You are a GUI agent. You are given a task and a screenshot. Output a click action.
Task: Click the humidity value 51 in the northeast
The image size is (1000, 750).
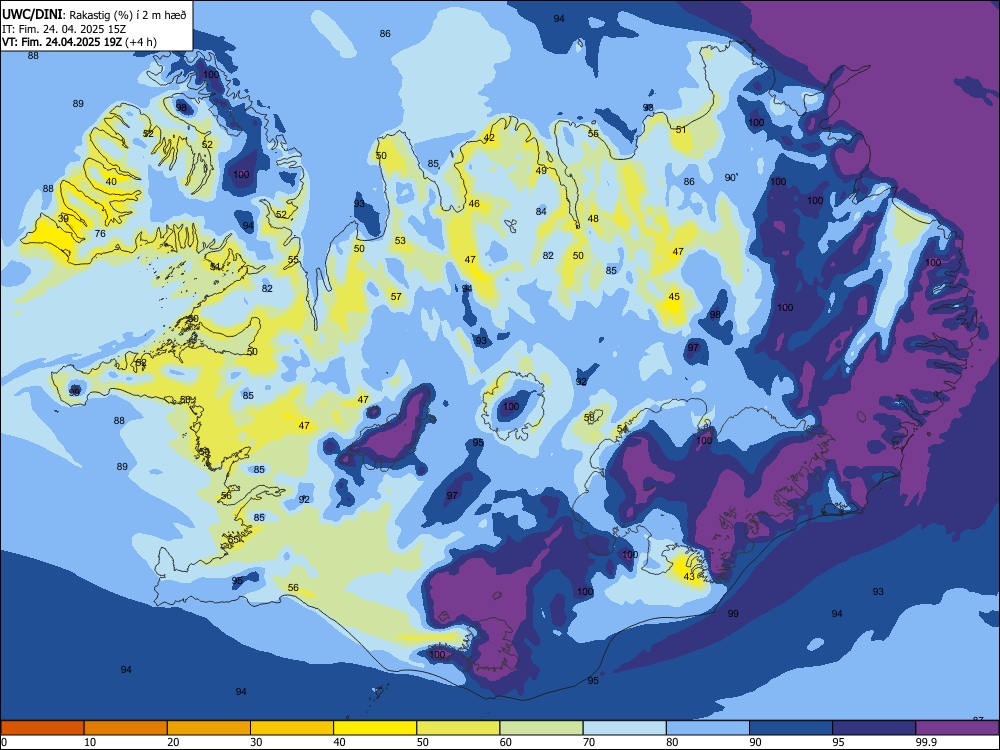coord(681,129)
